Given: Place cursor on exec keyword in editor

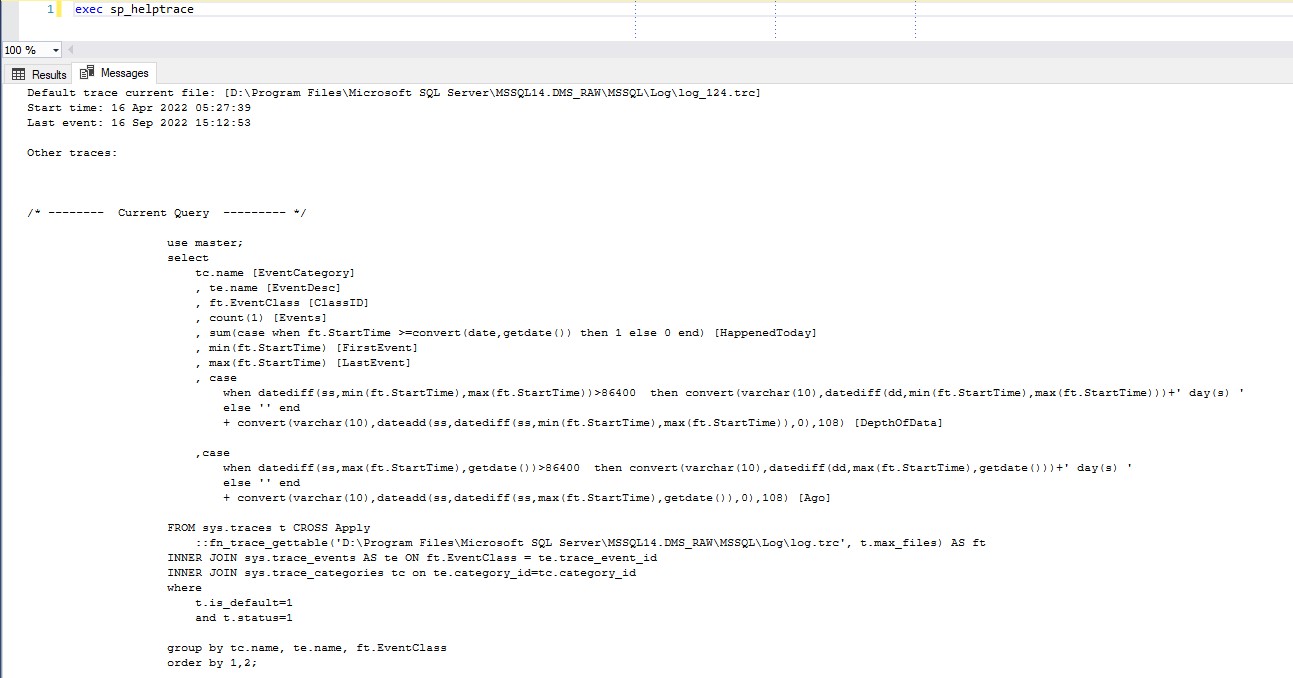Looking at the screenshot, I should (x=89, y=9).
